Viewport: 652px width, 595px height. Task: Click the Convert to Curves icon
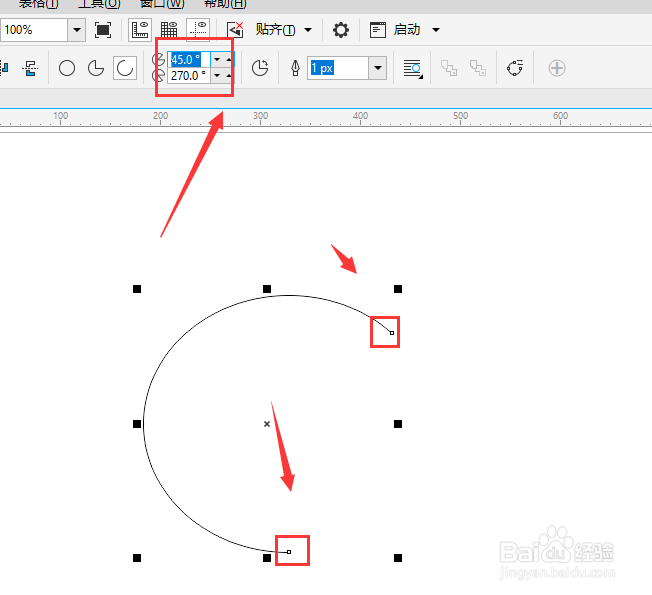pyautogui.click(x=515, y=68)
